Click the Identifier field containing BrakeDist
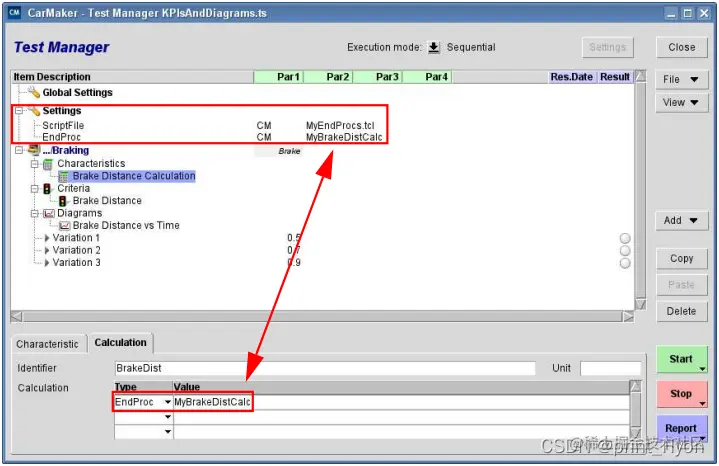 [325, 368]
